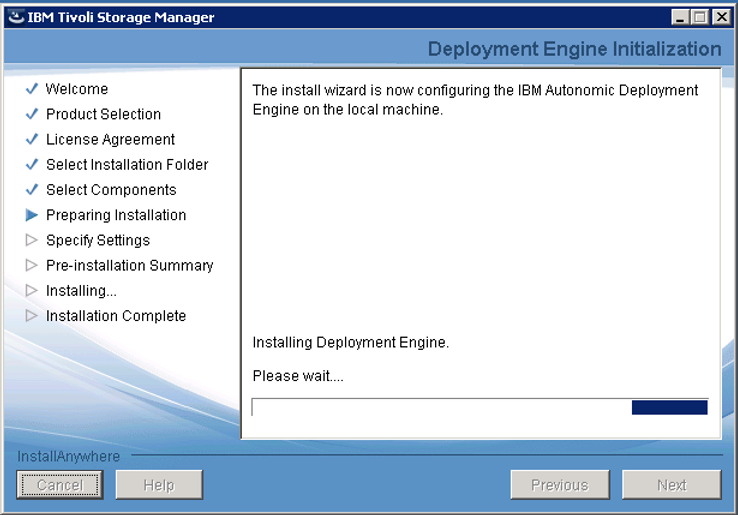Select the Select Components step label
Viewport: 738px width, 515px height.
coord(111,190)
